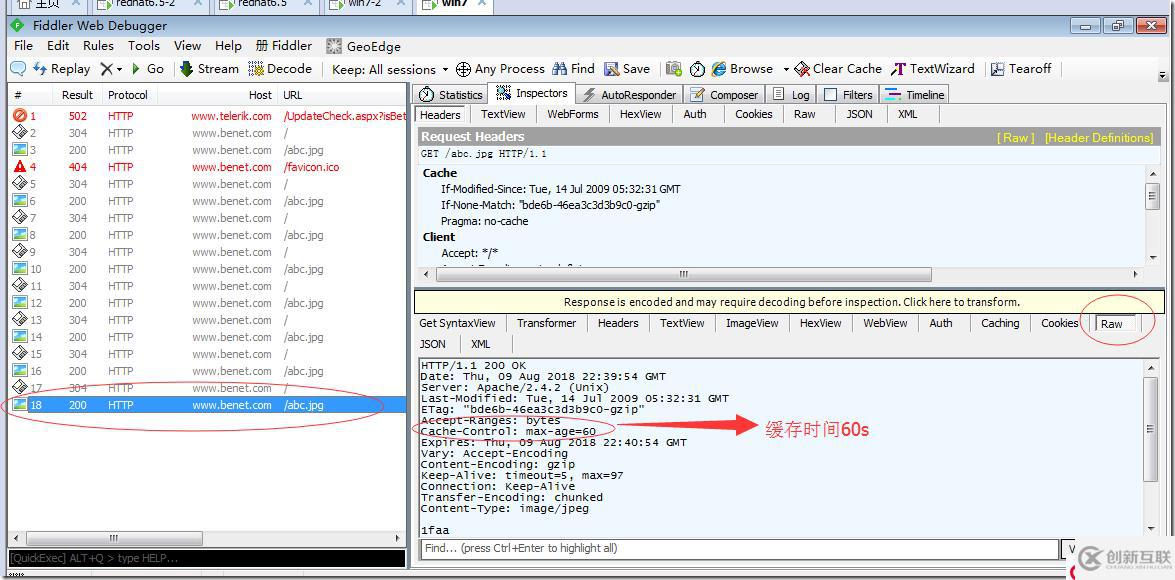This screenshot has height=580, width=1175.
Task: Click the comment speech bubble icon
Action: 18,69
